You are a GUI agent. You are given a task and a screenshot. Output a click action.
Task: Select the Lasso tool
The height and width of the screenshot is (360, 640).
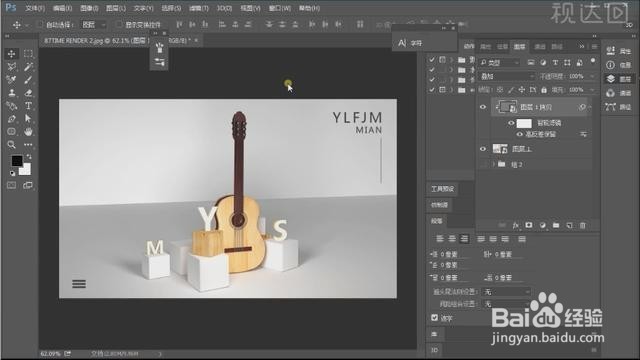[11, 67]
